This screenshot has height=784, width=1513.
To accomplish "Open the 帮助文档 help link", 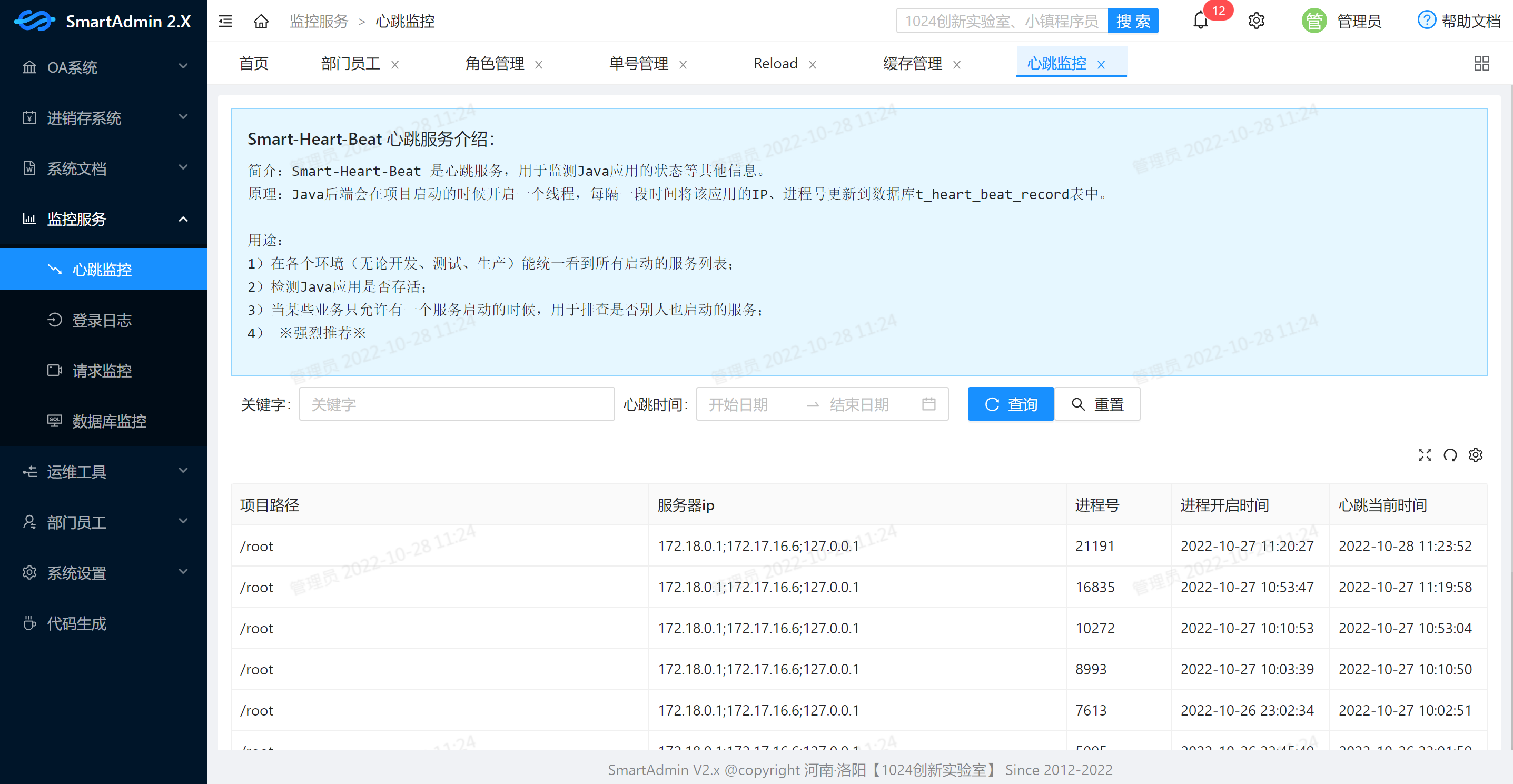I will pyautogui.click(x=1459, y=21).
